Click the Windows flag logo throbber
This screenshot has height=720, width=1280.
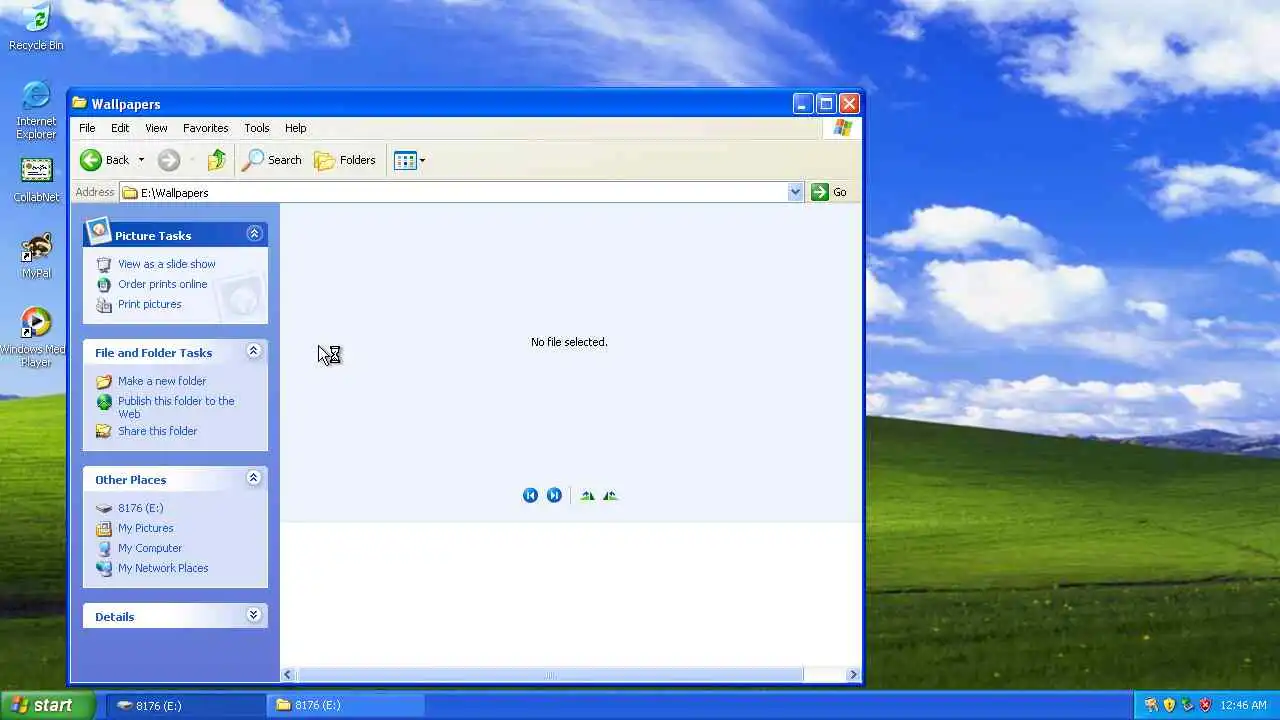(x=843, y=128)
